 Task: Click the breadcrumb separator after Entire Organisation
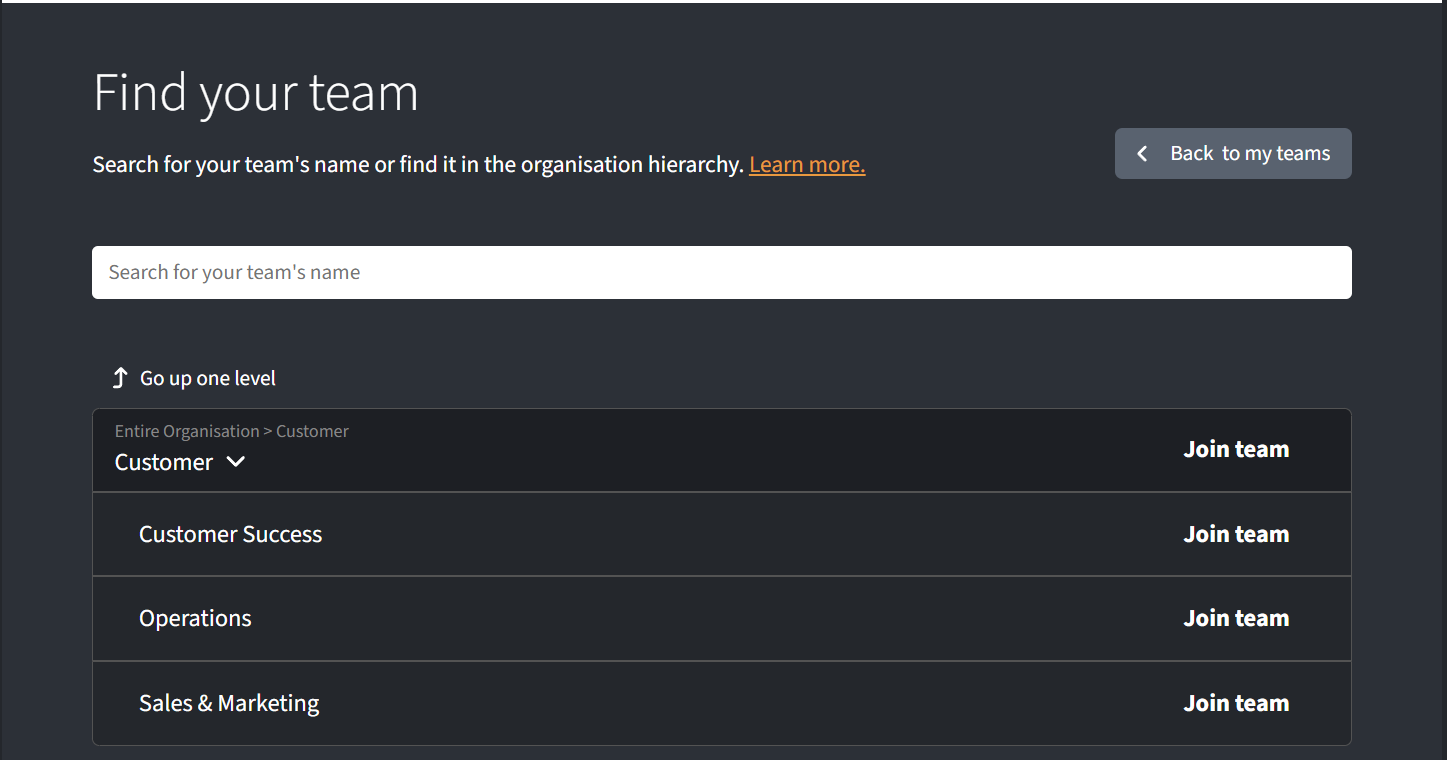pos(268,432)
